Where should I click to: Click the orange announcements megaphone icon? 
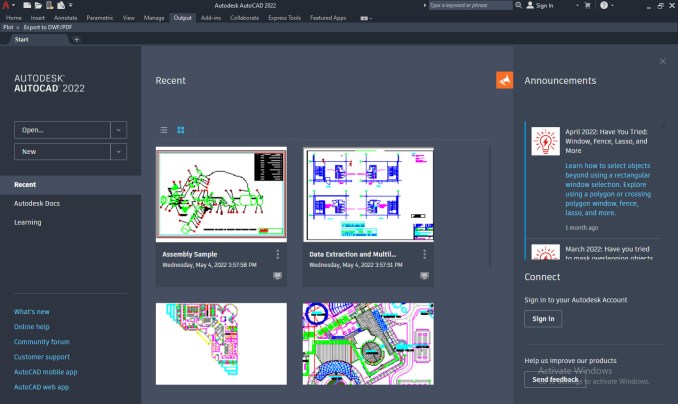click(x=505, y=80)
